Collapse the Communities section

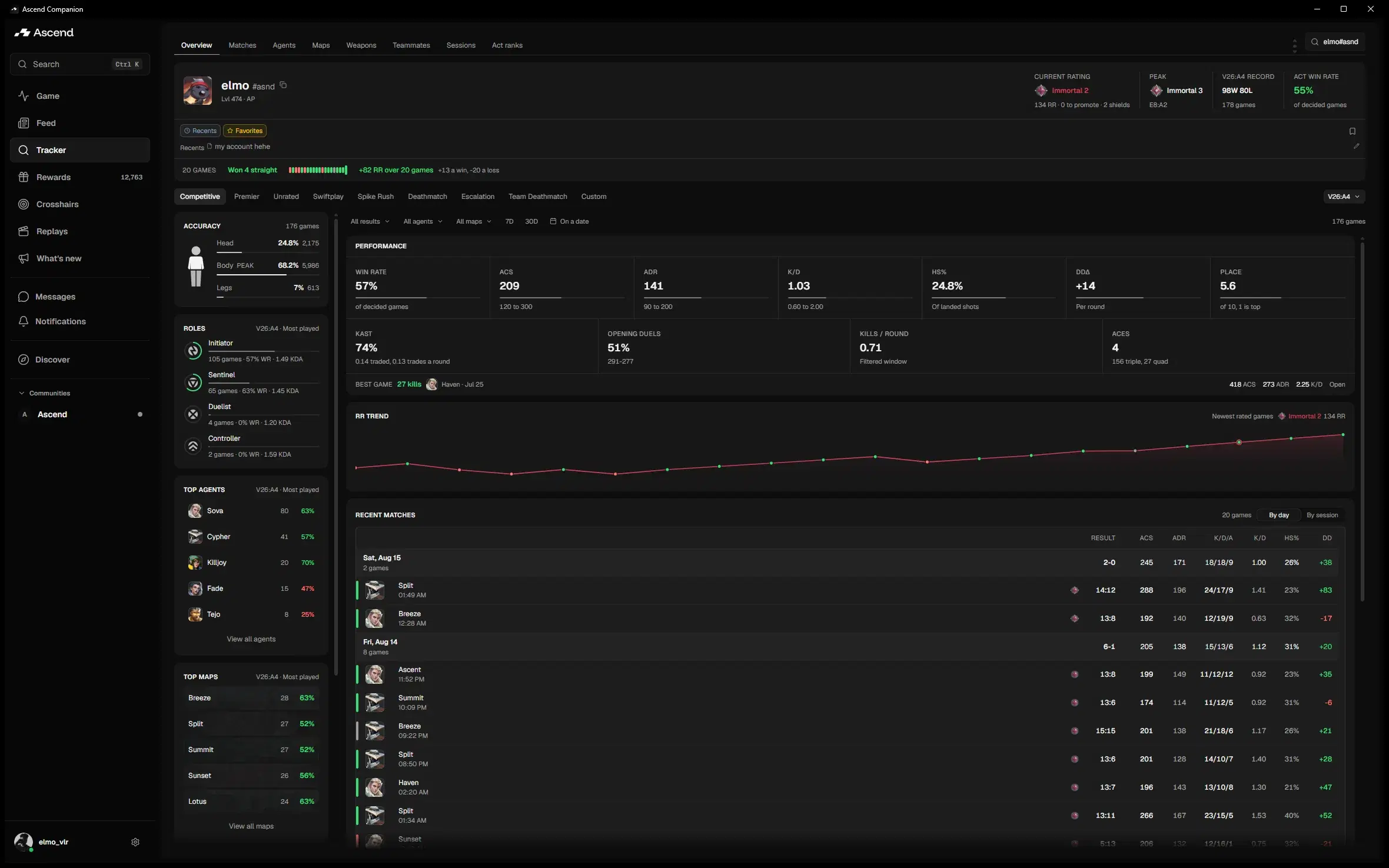[44, 393]
